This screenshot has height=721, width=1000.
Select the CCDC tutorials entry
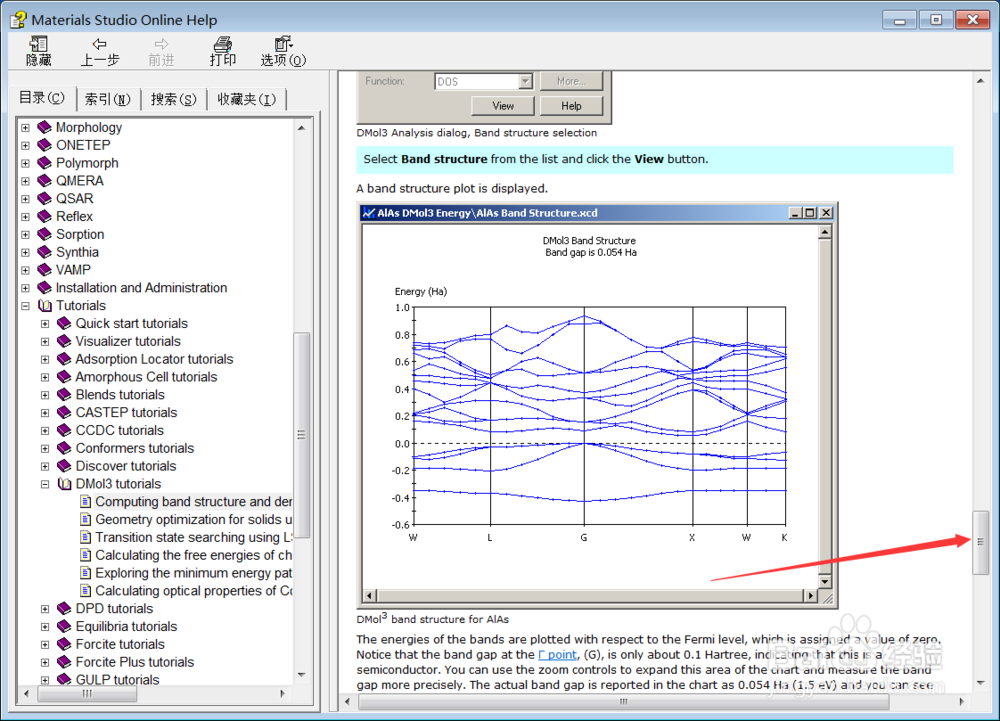119,430
